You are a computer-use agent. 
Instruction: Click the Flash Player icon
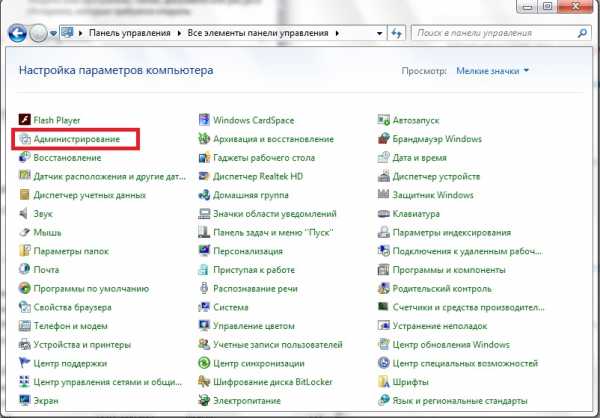pyautogui.click(x=24, y=120)
